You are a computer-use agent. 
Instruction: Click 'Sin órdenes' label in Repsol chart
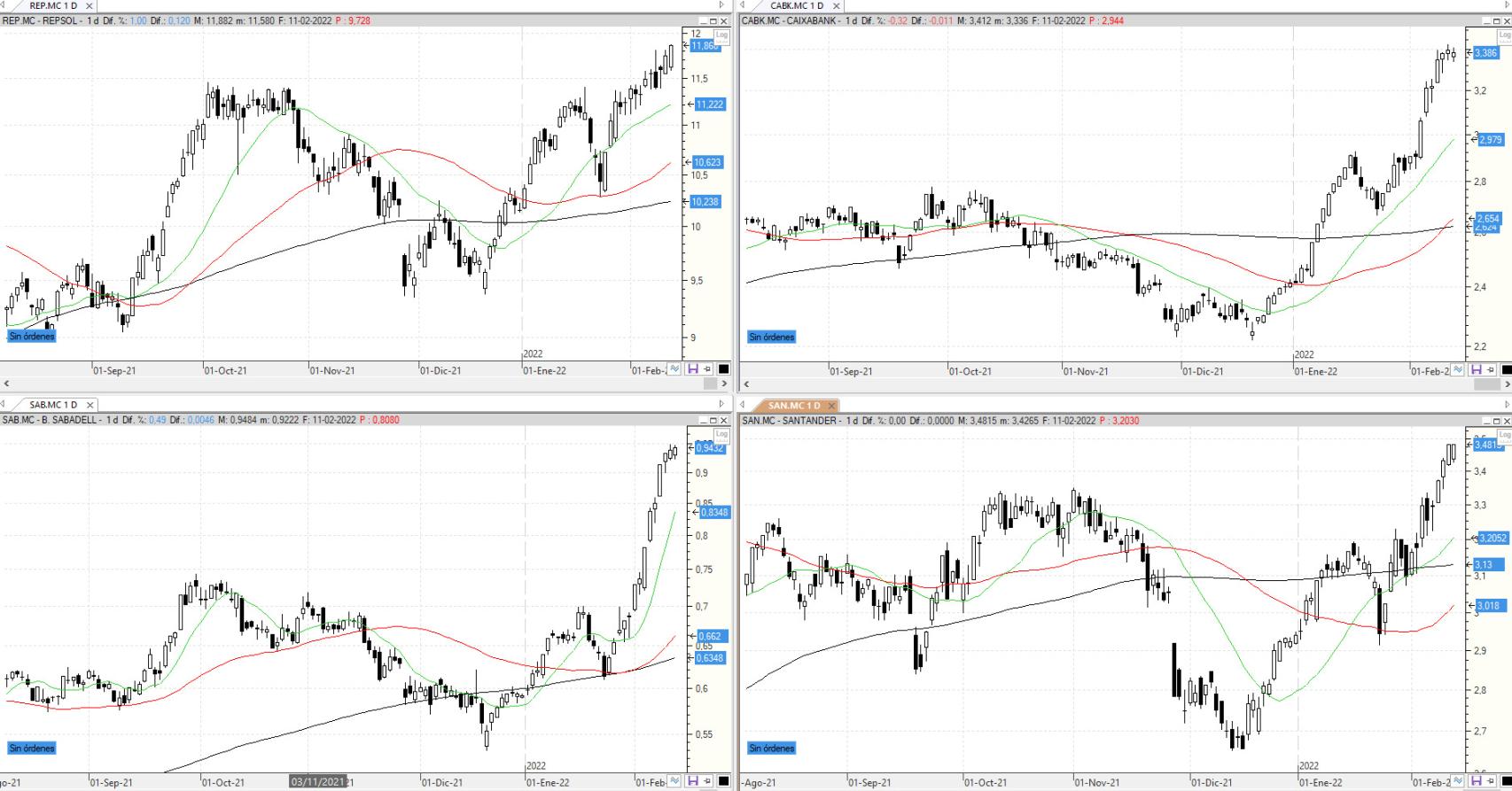click(x=32, y=337)
